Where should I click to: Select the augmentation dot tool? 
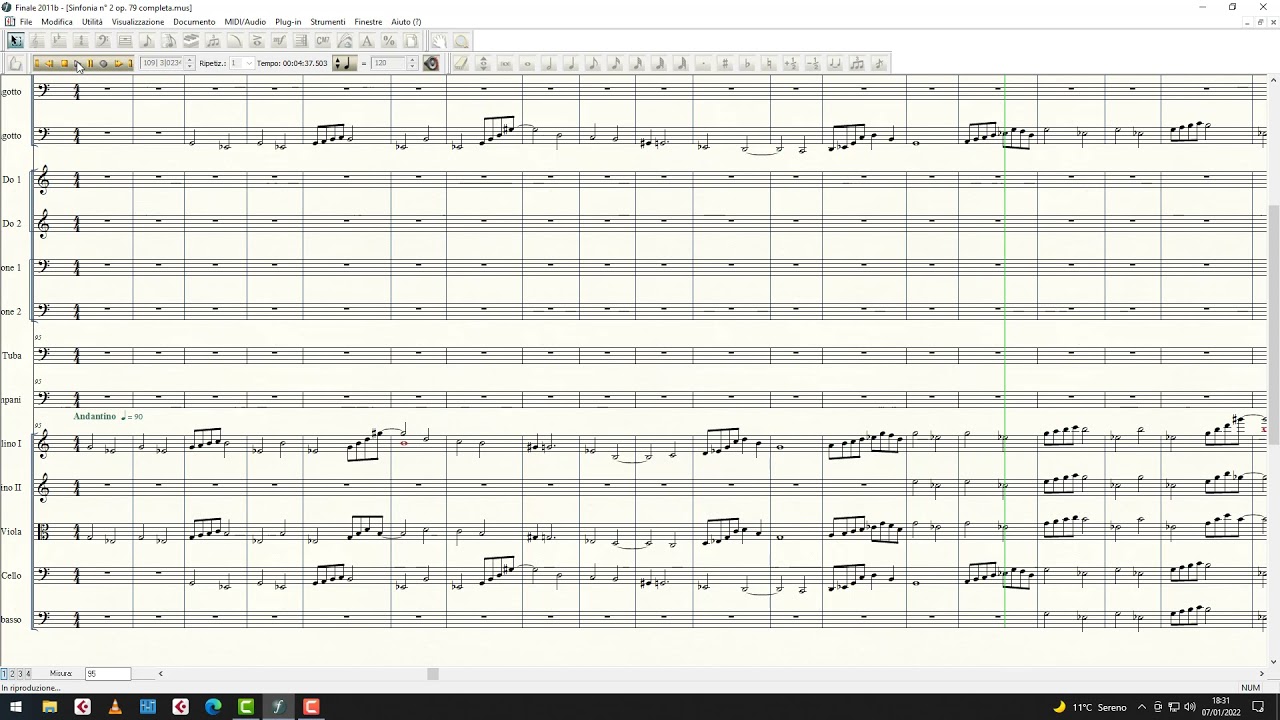point(704,63)
